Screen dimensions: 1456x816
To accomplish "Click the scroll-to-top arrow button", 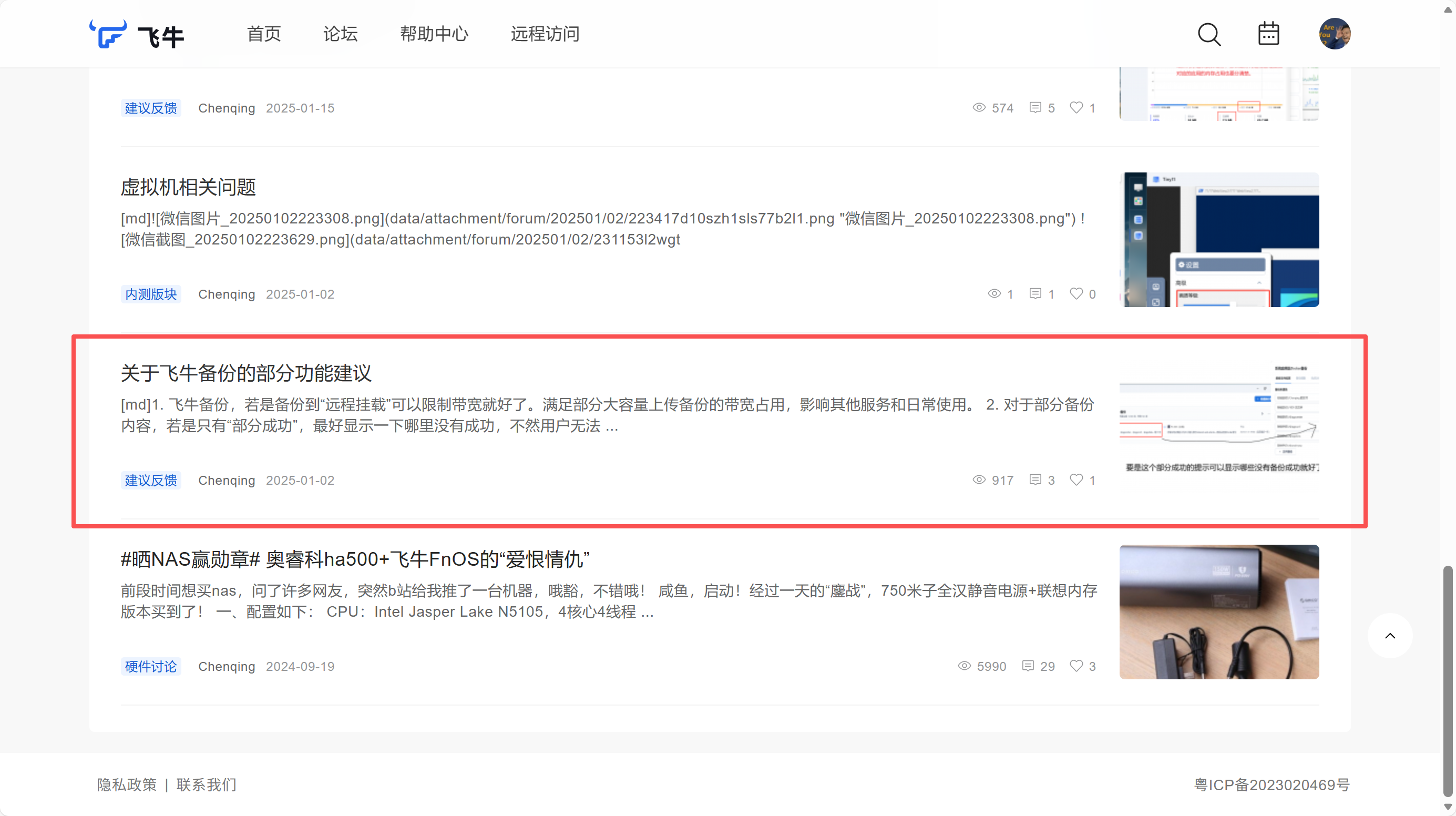I will [1390, 636].
